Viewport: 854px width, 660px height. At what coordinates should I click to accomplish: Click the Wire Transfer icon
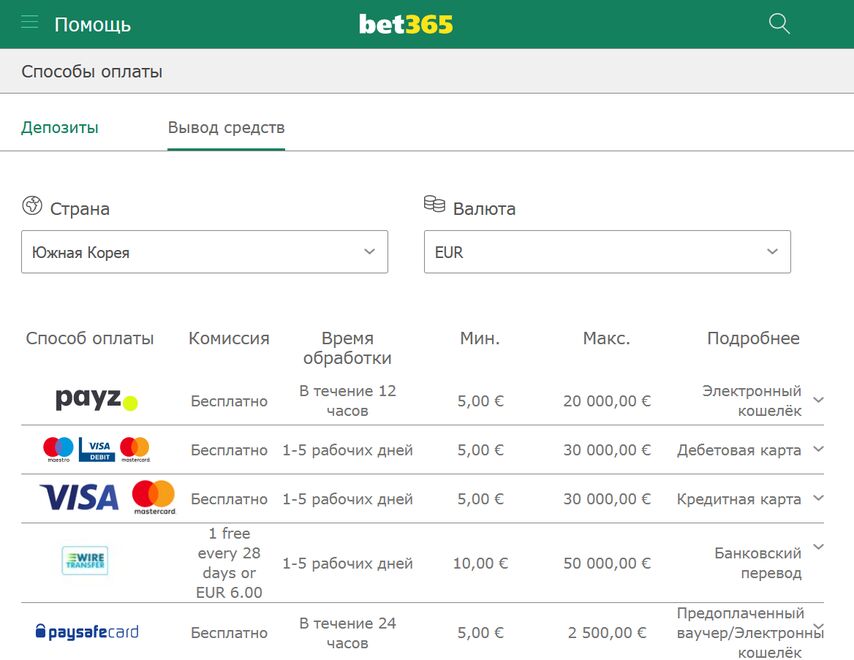tap(85, 560)
